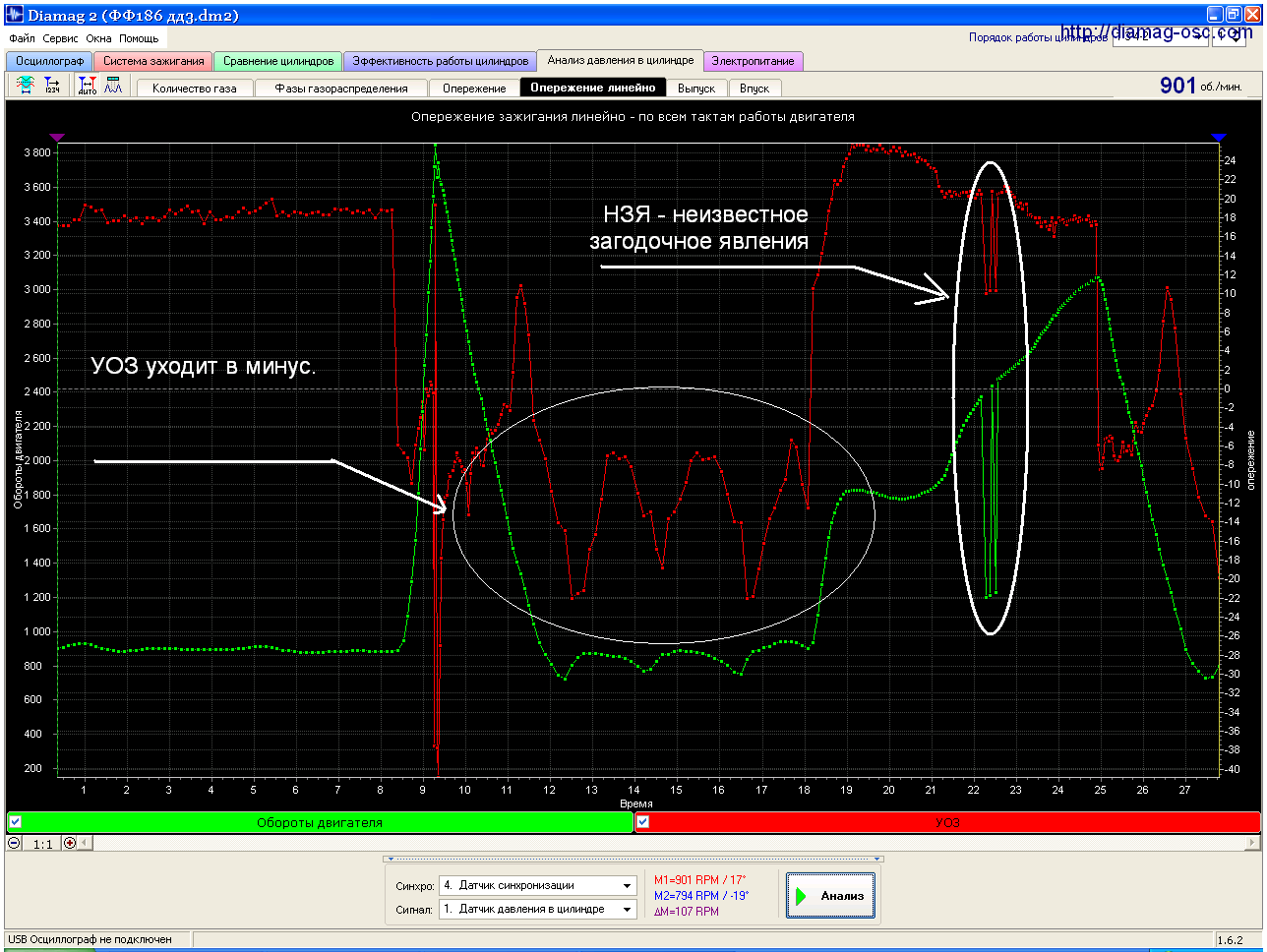Viewport: 1267px width, 952px height.
Task: Click the 901 об./мин. RPM readout
Action: [x=1201, y=86]
